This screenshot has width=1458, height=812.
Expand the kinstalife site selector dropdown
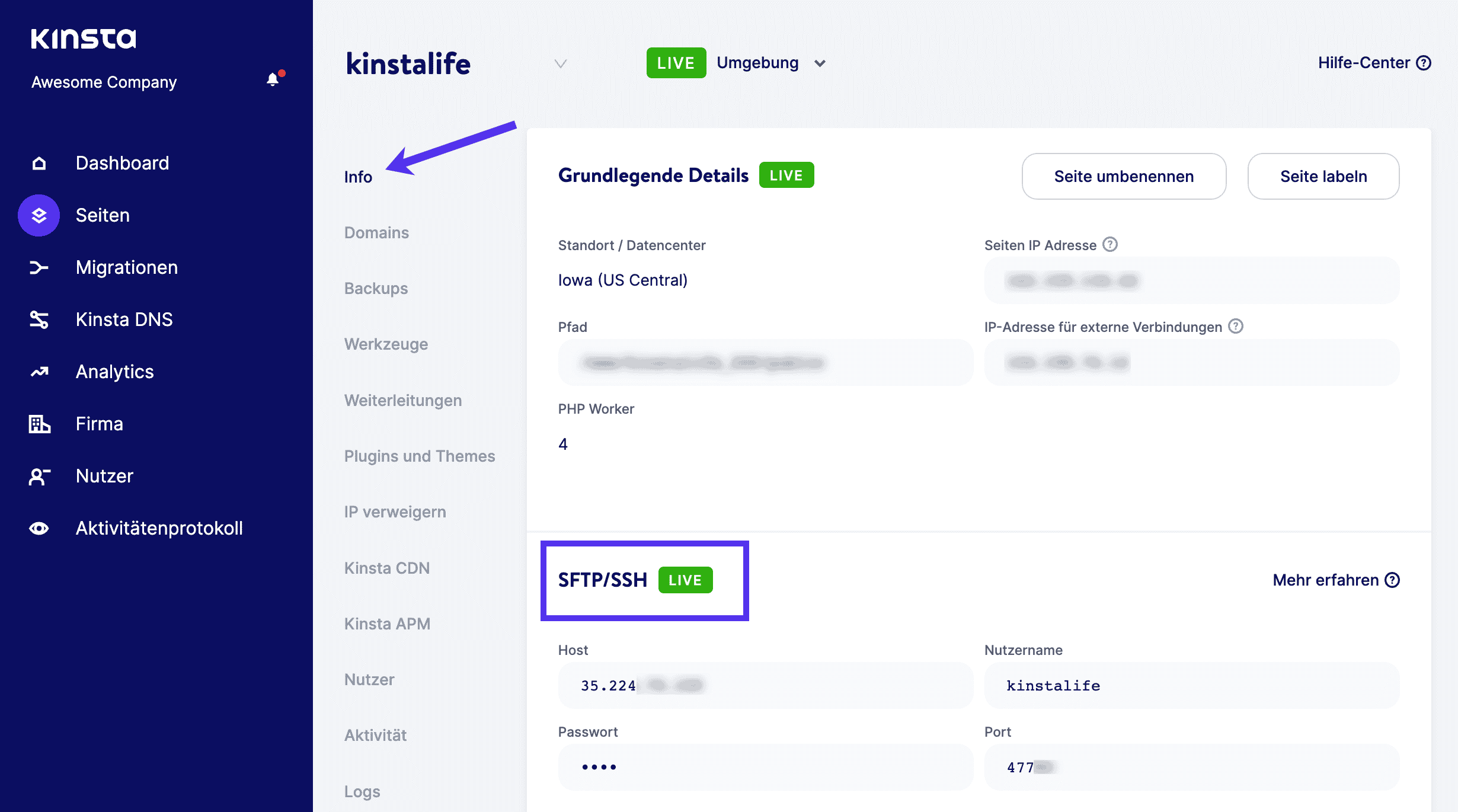(559, 64)
